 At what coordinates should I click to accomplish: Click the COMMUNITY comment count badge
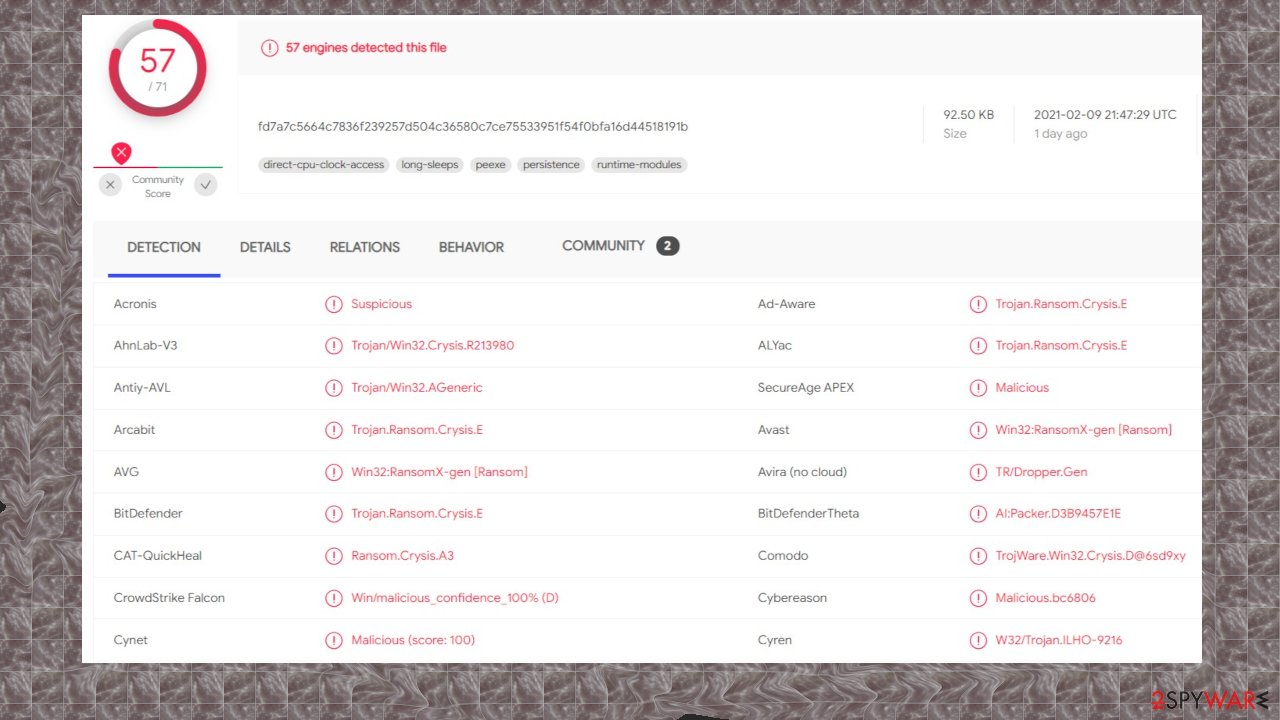pos(668,246)
